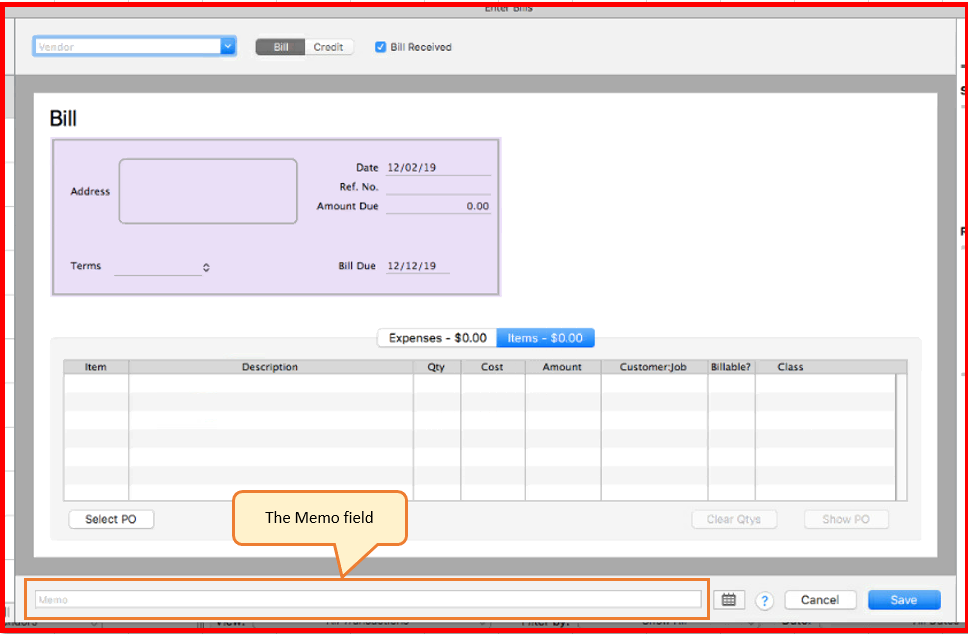Click the items table vertical scrollbar

(x=901, y=436)
